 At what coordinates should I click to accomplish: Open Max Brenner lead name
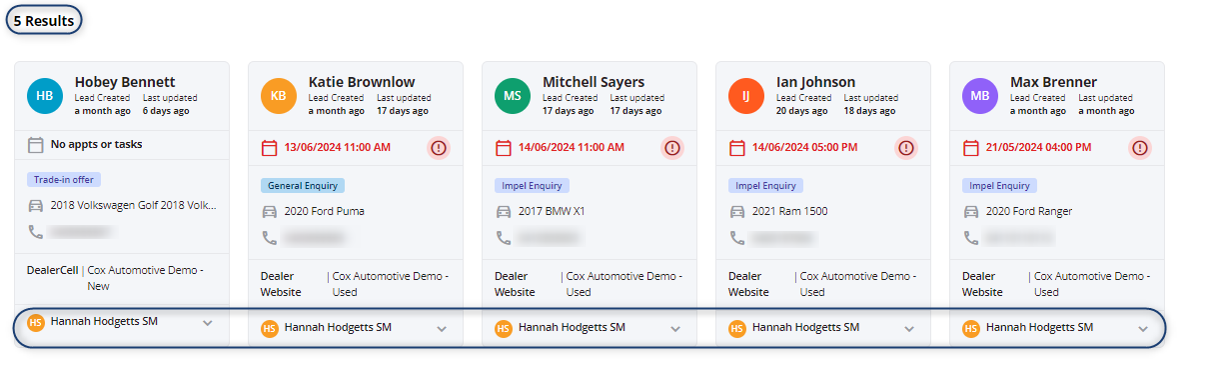[1054, 82]
